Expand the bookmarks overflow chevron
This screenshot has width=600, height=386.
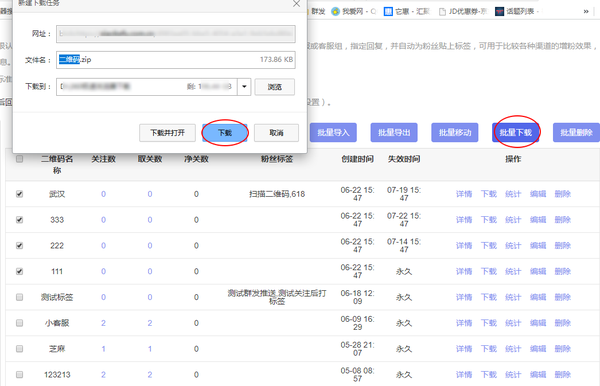click(x=586, y=11)
